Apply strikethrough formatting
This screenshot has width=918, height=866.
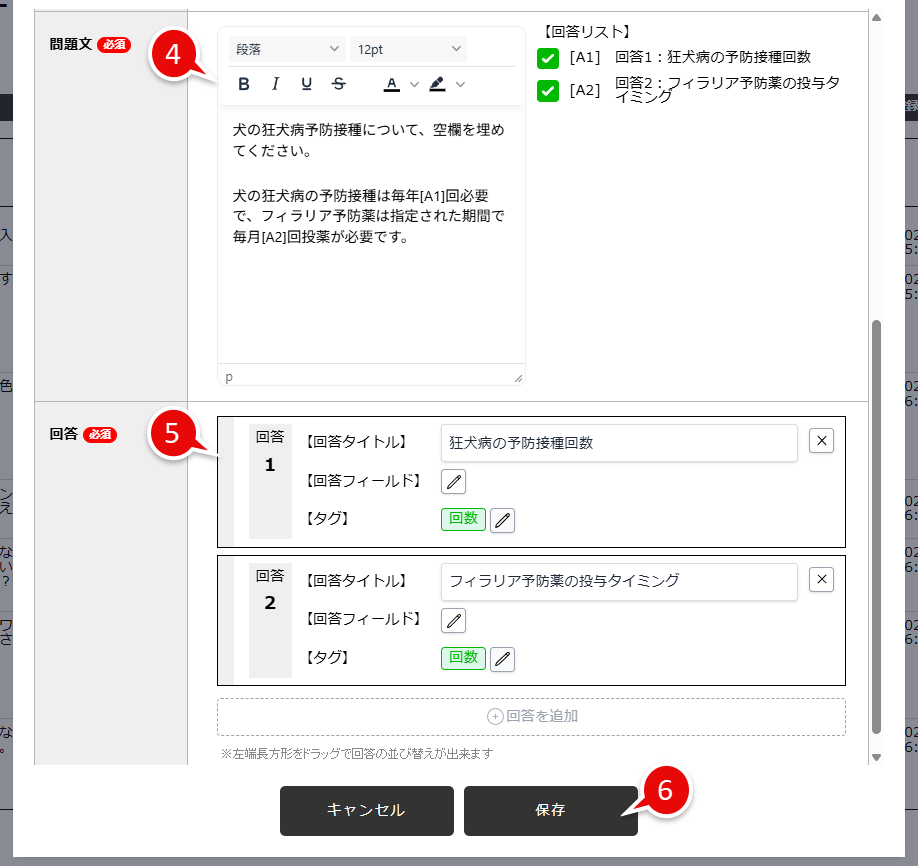coord(338,84)
